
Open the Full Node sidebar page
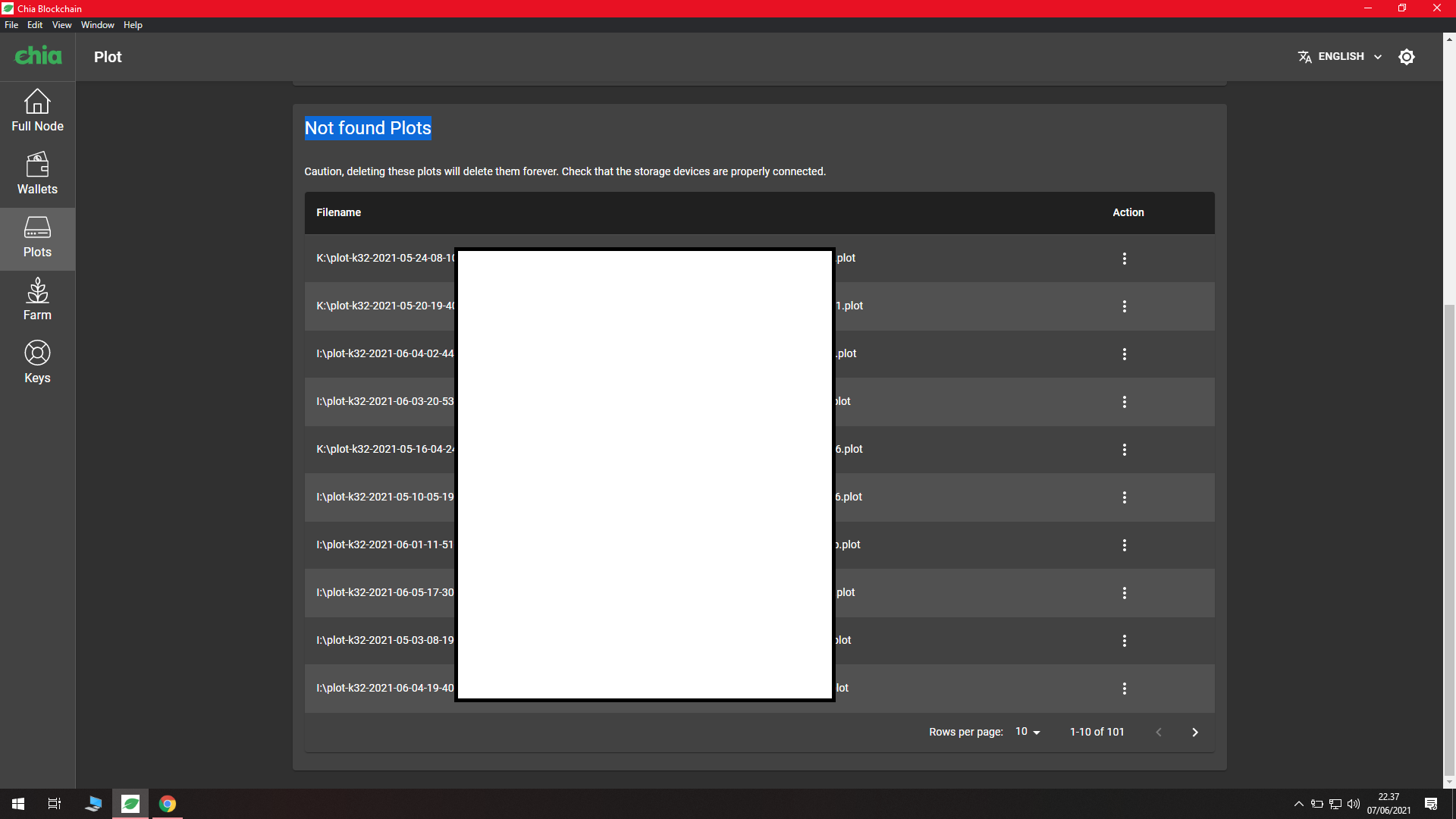[x=37, y=111]
